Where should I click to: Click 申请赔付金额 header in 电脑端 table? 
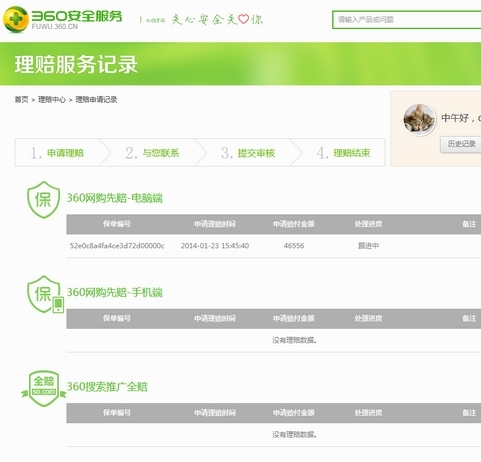pos(294,224)
